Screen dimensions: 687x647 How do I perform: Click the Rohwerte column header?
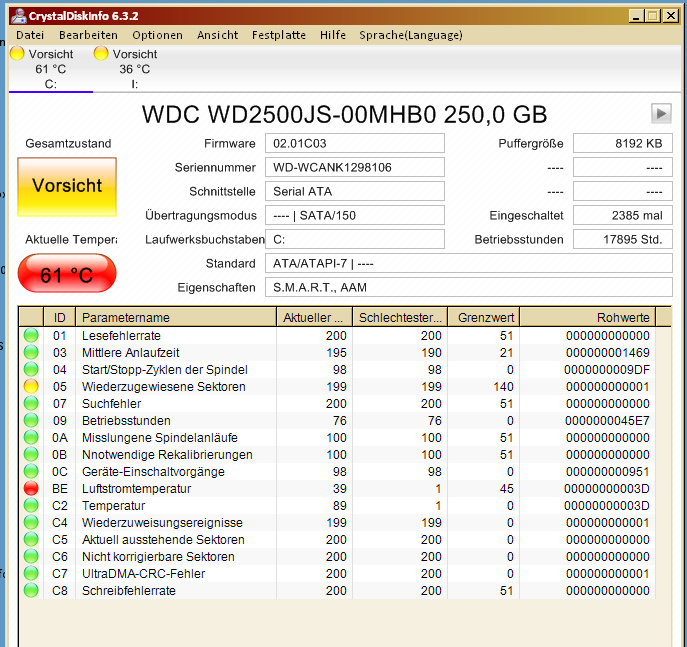point(588,317)
